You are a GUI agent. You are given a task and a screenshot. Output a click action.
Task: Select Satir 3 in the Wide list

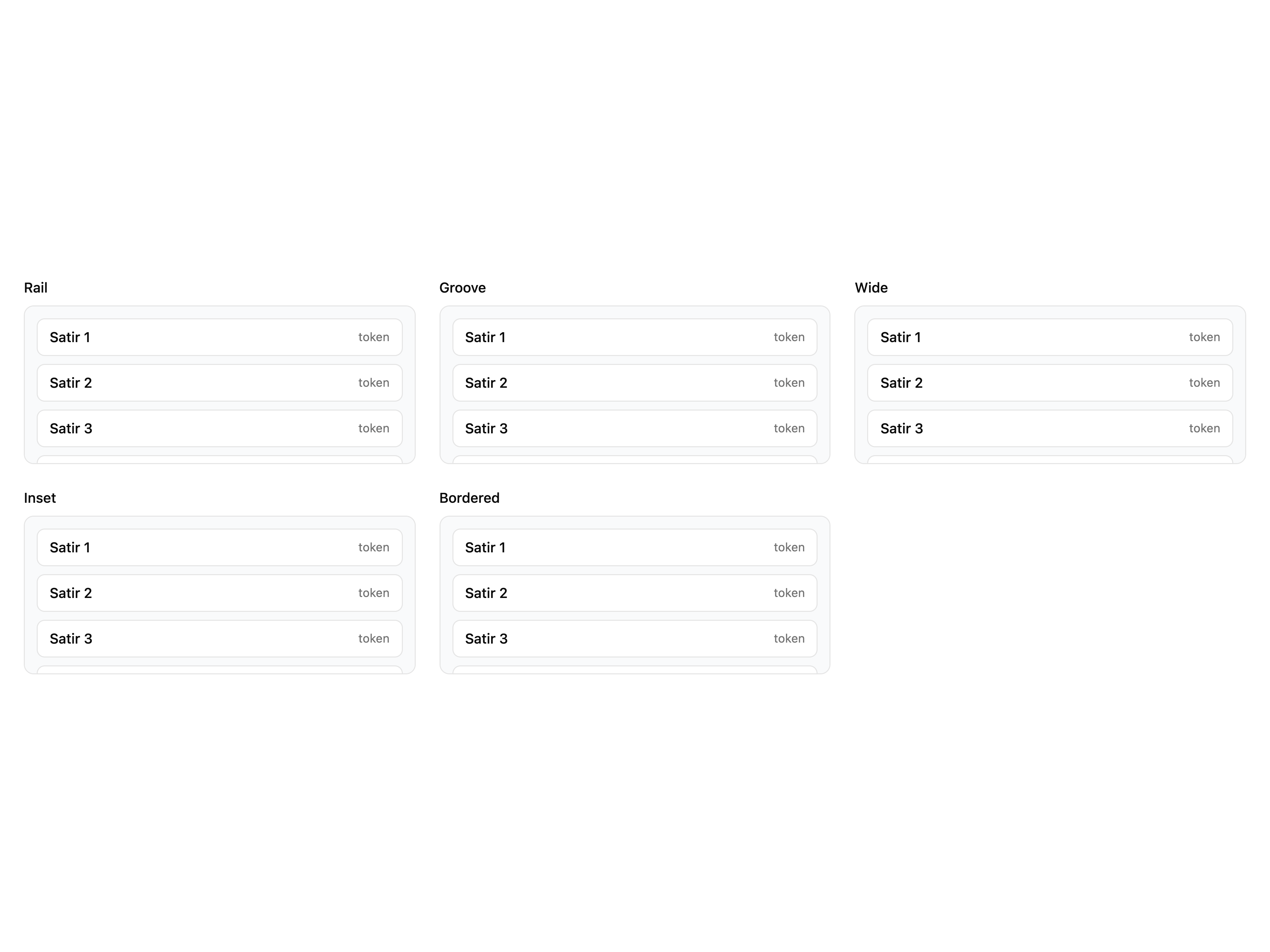tap(1050, 428)
